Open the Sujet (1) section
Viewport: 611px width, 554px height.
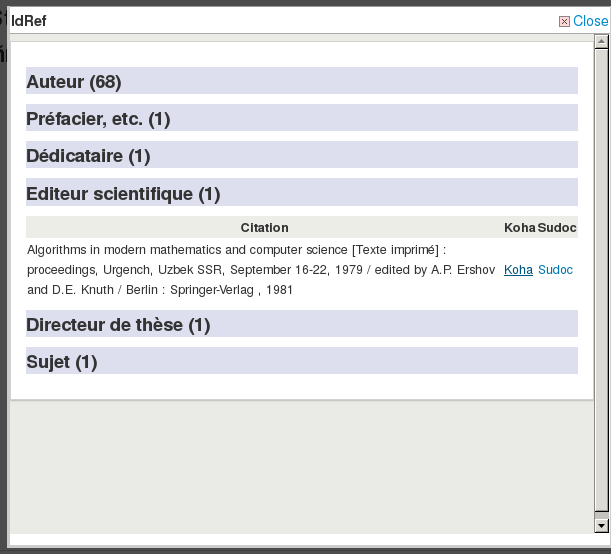62,362
